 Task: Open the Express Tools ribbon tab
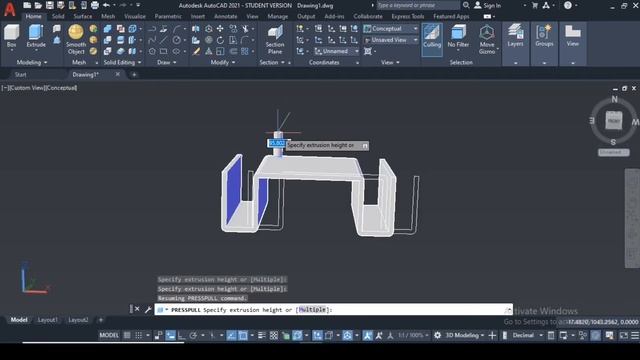[408, 16]
